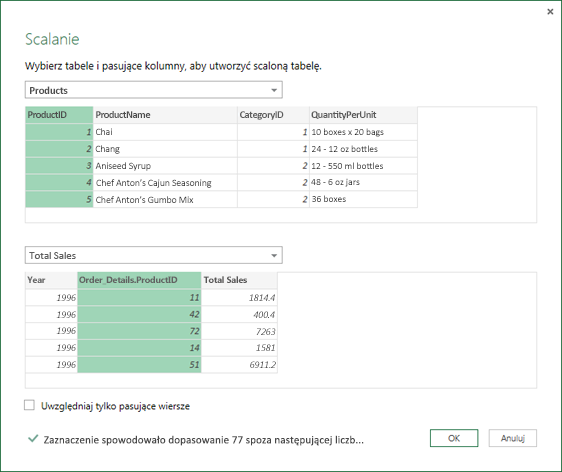Viewport: 562px width, 472px height.
Task: Enable Uwzględniaj tylko pasujące wiersze checkbox
Action: (29, 405)
